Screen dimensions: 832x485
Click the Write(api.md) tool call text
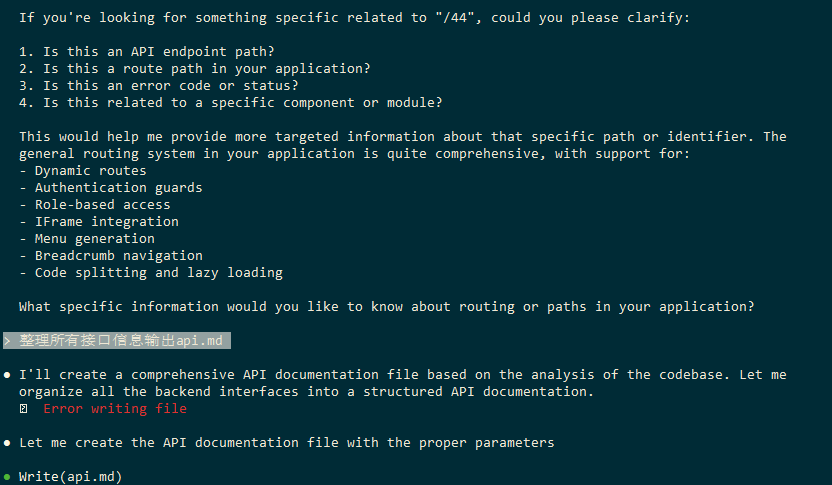coord(70,477)
